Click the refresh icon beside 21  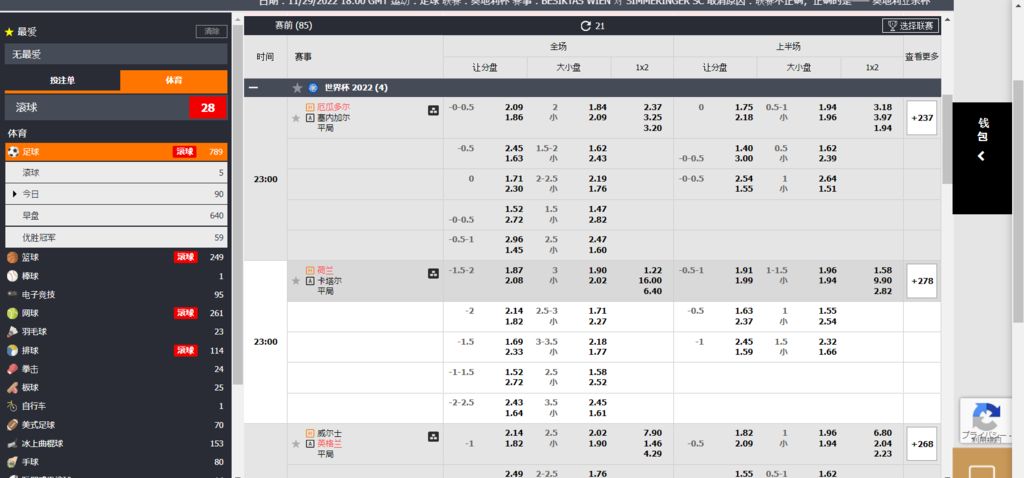(585, 26)
